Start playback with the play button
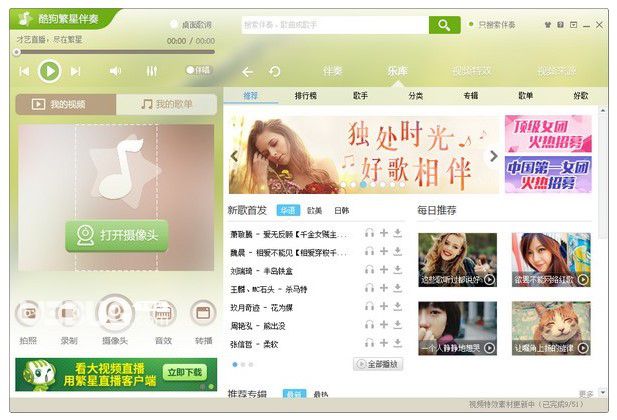This screenshot has height=420, width=617. tap(50, 71)
